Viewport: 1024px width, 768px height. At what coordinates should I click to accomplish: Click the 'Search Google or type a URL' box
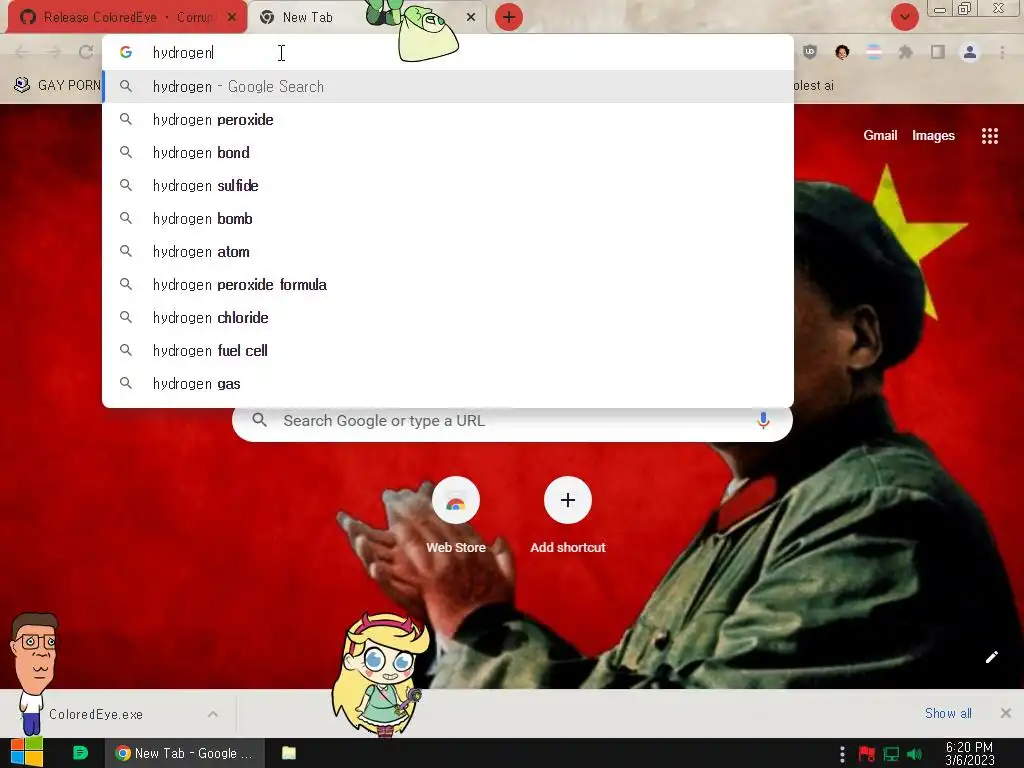[513, 421]
